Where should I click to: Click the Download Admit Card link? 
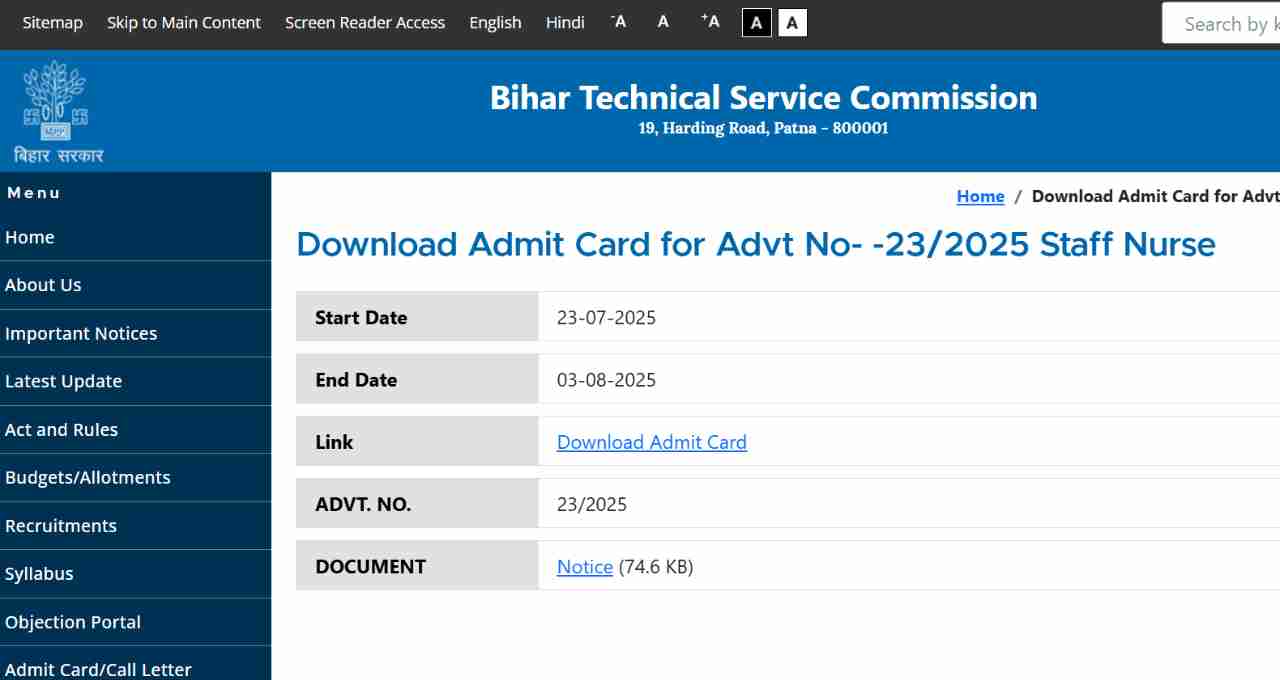(652, 442)
